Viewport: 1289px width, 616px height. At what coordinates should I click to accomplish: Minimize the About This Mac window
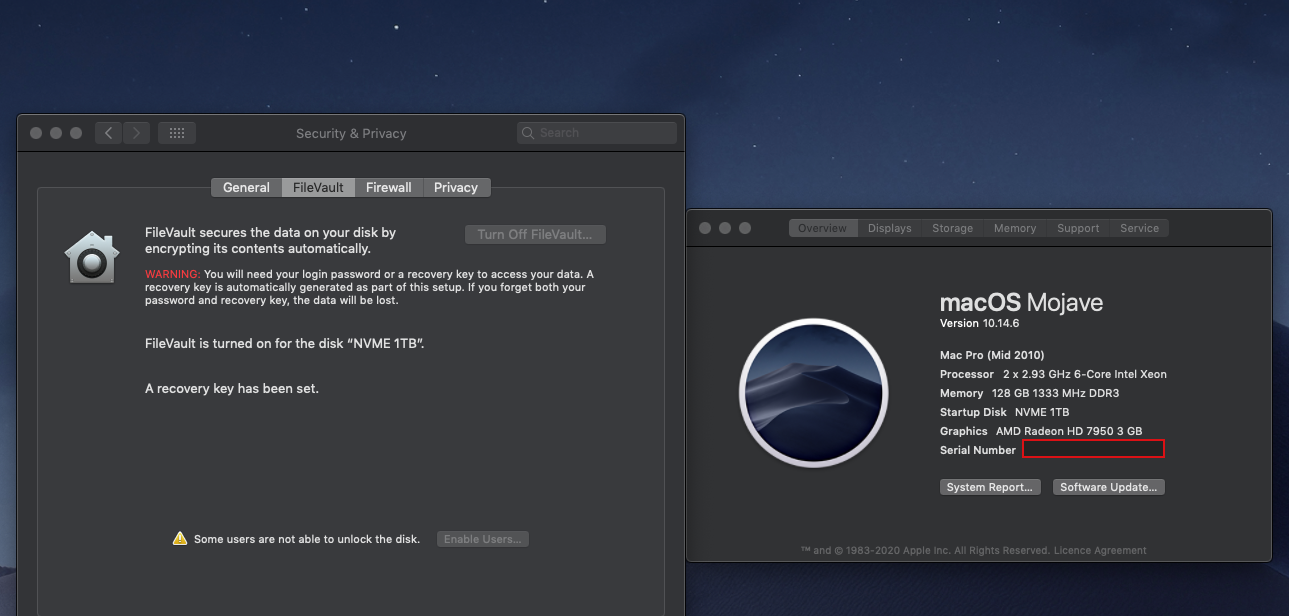coord(725,228)
